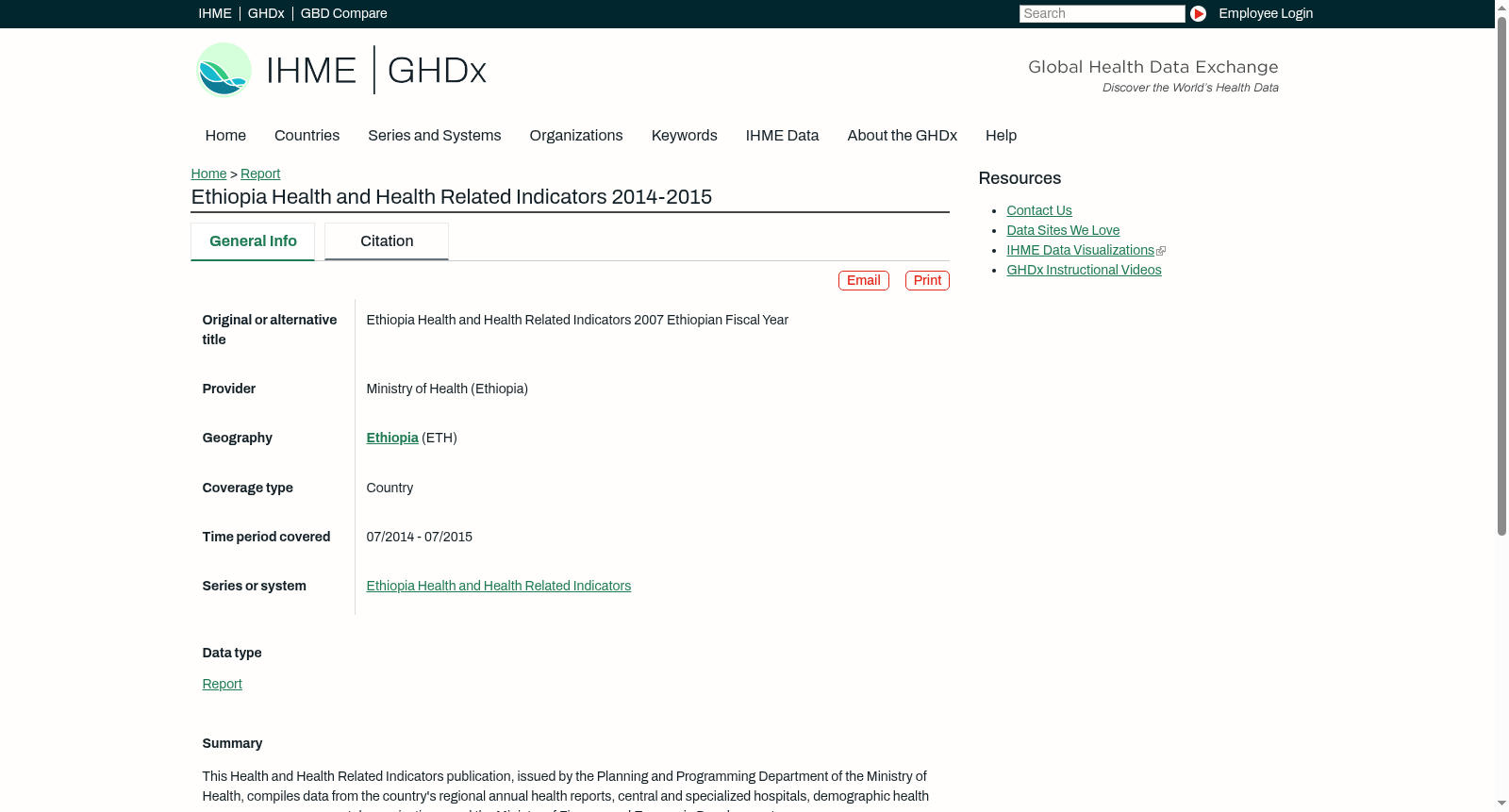Viewport: 1509px width, 812px height.
Task: Click the Home breadcrumb link
Action: [x=208, y=174]
